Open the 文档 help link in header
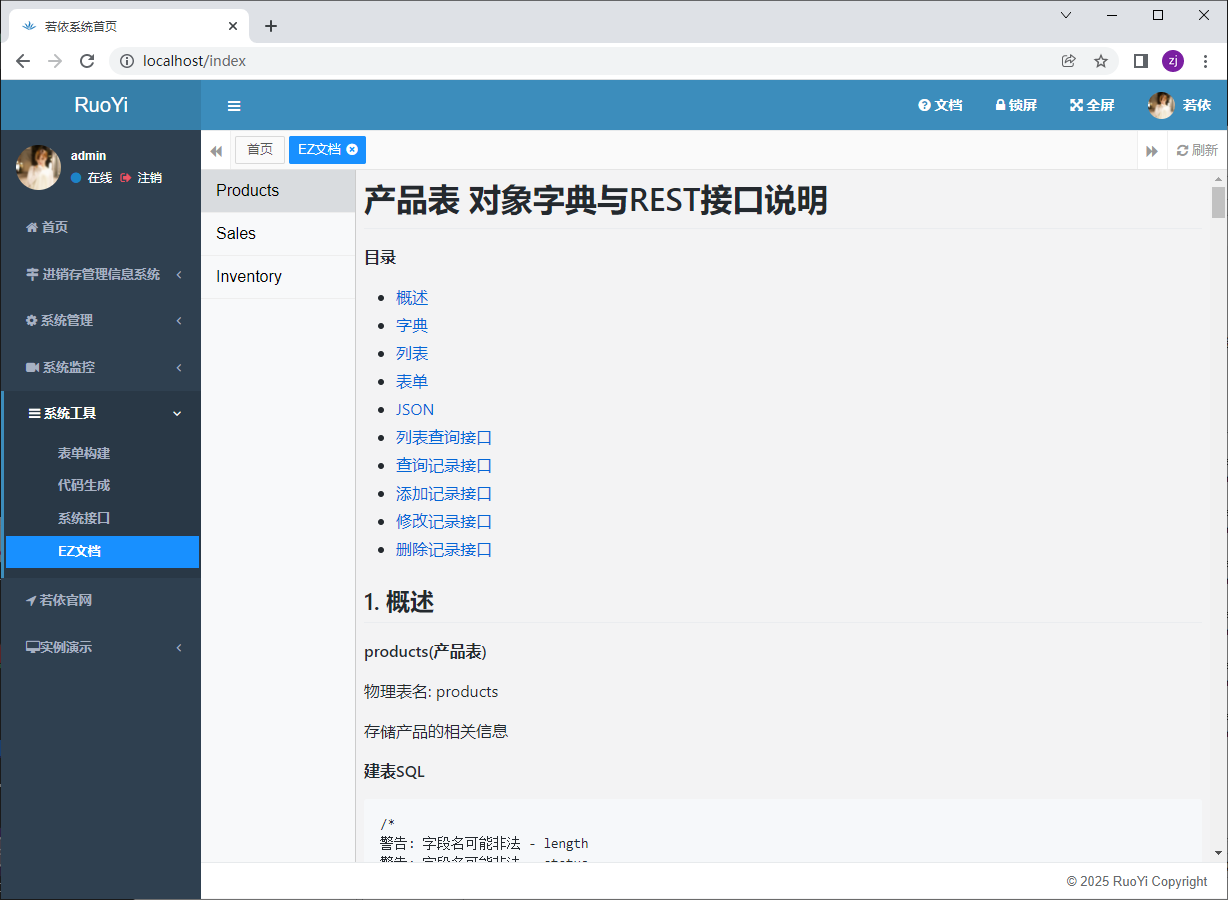Viewport: 1228px width, 900px height. click(940, 105)
